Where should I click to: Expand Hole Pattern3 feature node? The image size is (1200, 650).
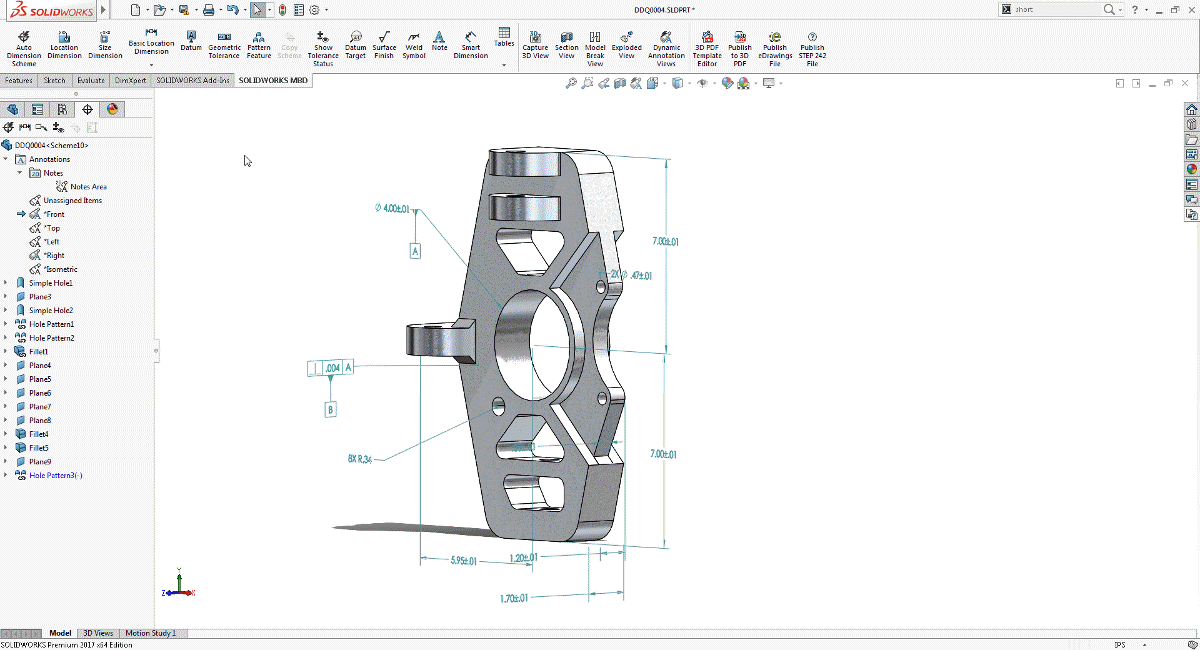pos(6,475)
